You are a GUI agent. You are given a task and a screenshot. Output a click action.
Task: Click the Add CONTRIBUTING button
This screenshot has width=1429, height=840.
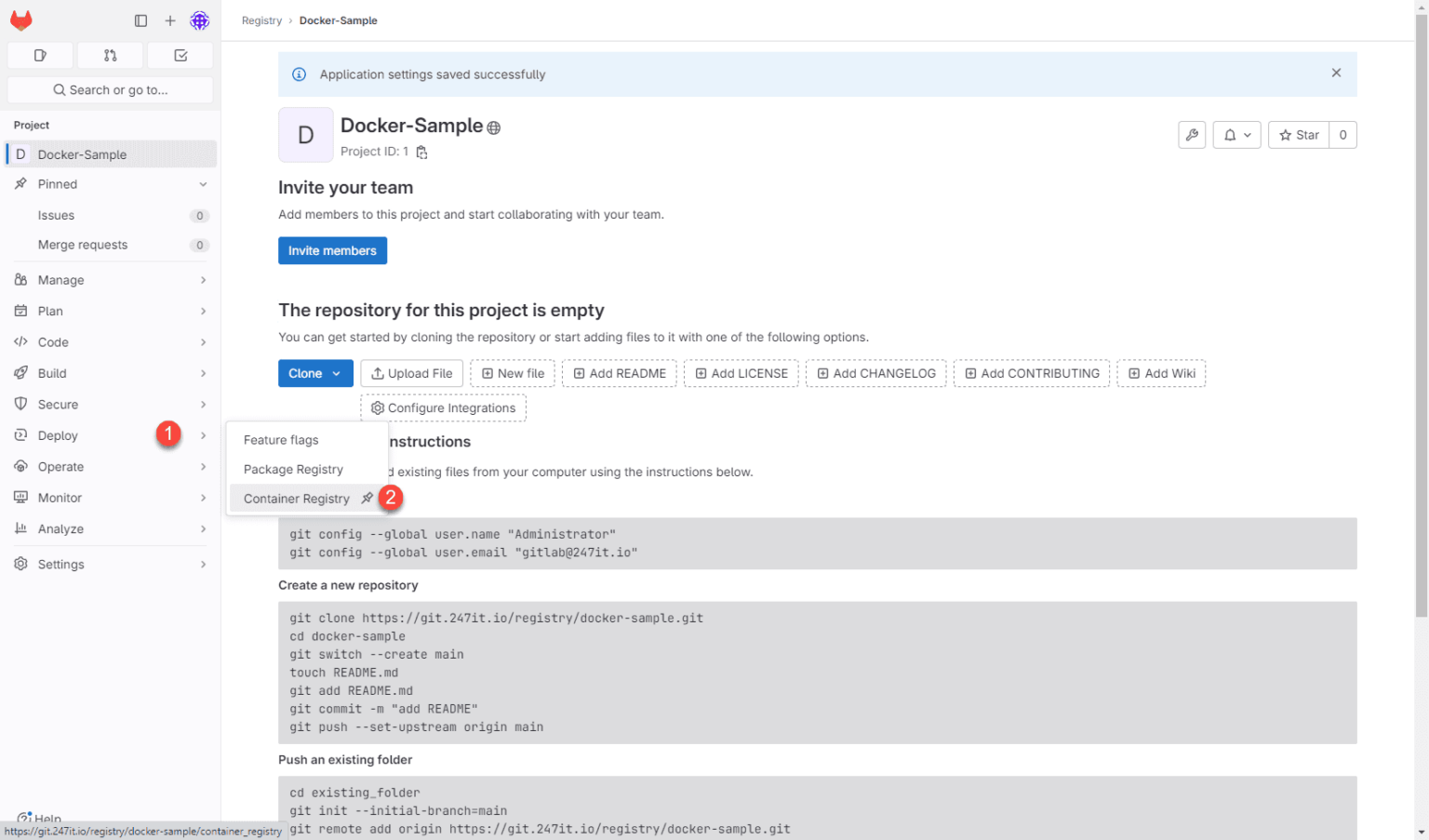[x=1032, y=373]
